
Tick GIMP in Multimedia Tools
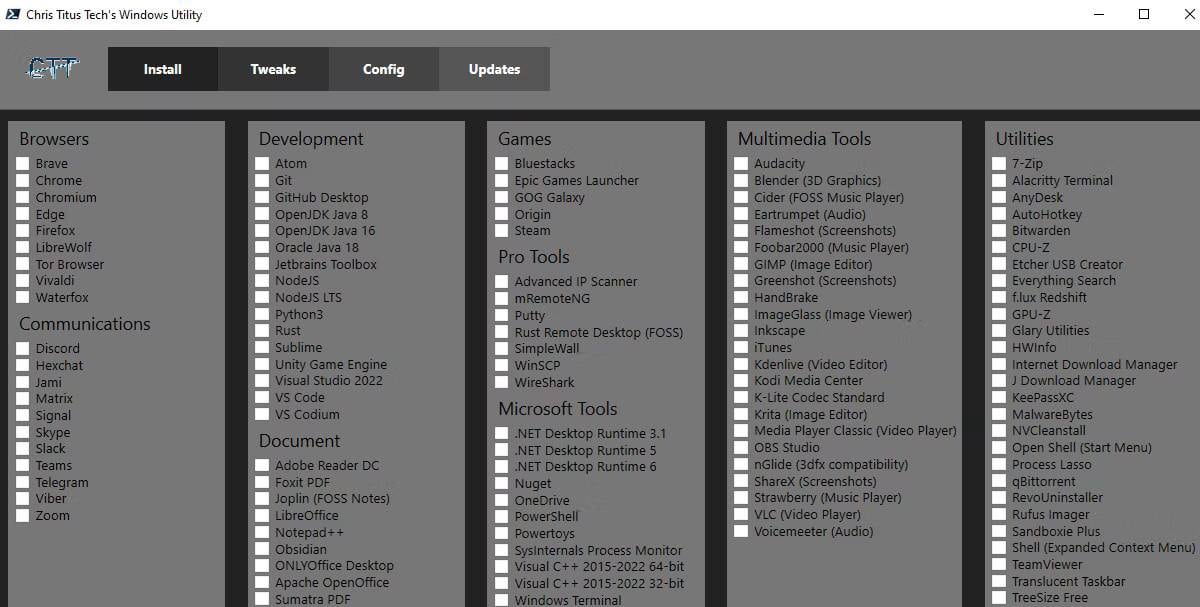pos(742,264)
